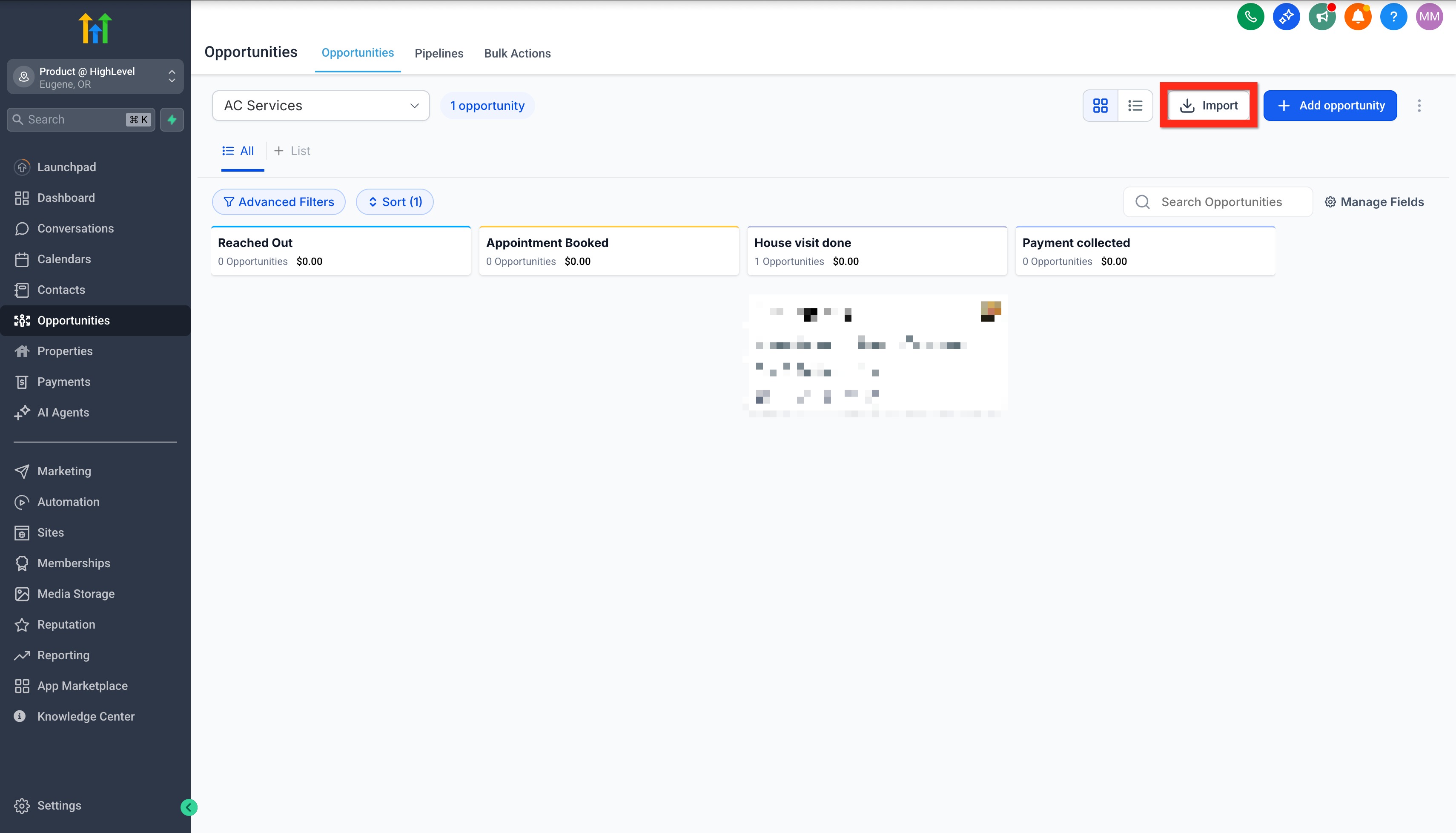Screen dimensions: 1456x833
Task: Open the blue help question mark icon
Action: pyautogui.click(x=1393, y=17)
